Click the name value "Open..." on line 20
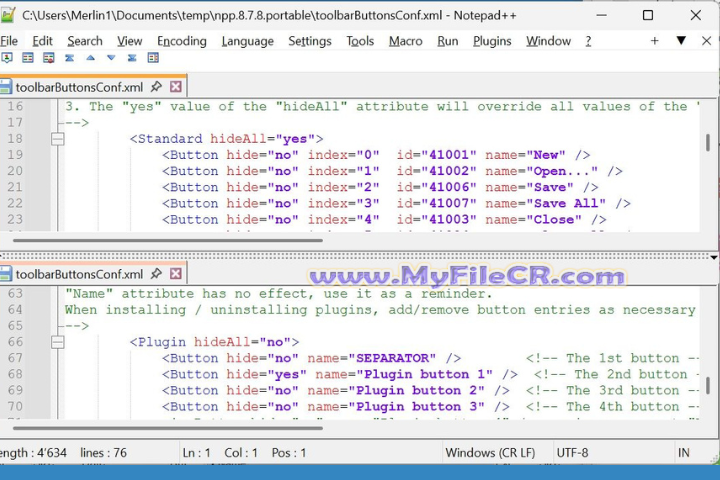 click(562, 171)
